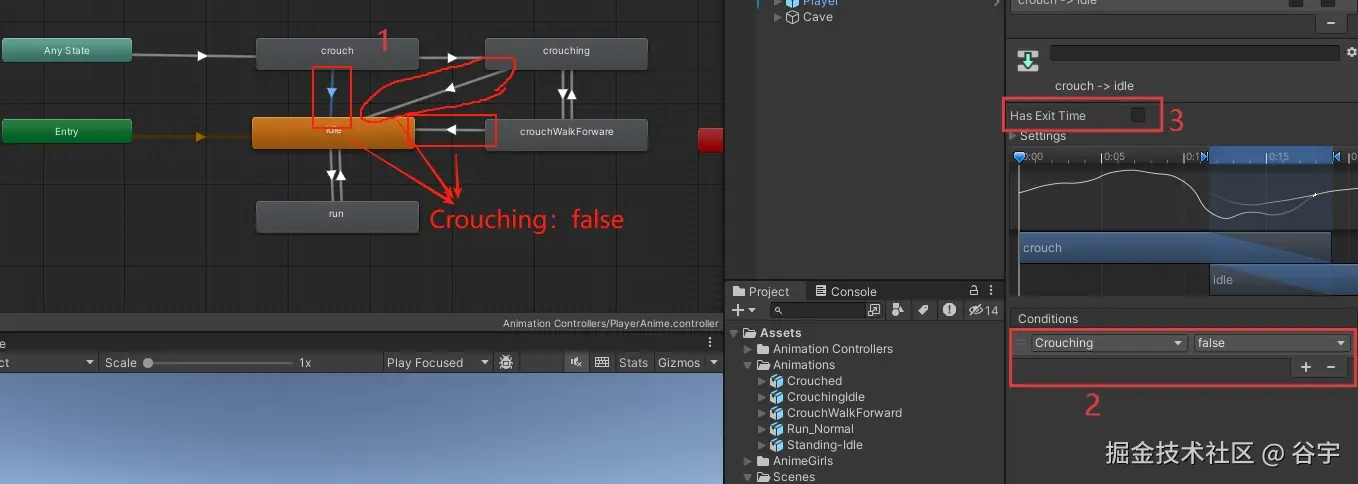Click Search by Import Log Type icon
Screen dimensions: 1358x484
point(949,310)
